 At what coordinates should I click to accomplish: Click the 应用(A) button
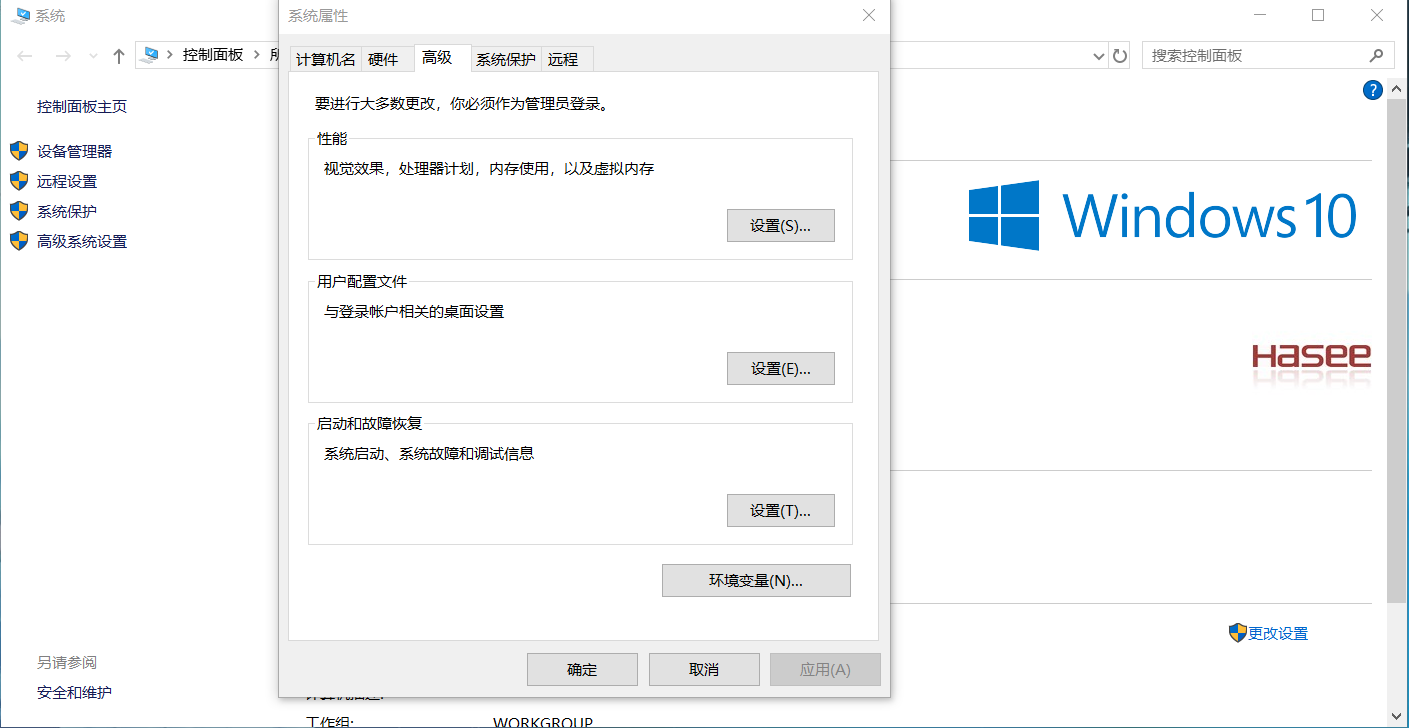tap(825, 669)
